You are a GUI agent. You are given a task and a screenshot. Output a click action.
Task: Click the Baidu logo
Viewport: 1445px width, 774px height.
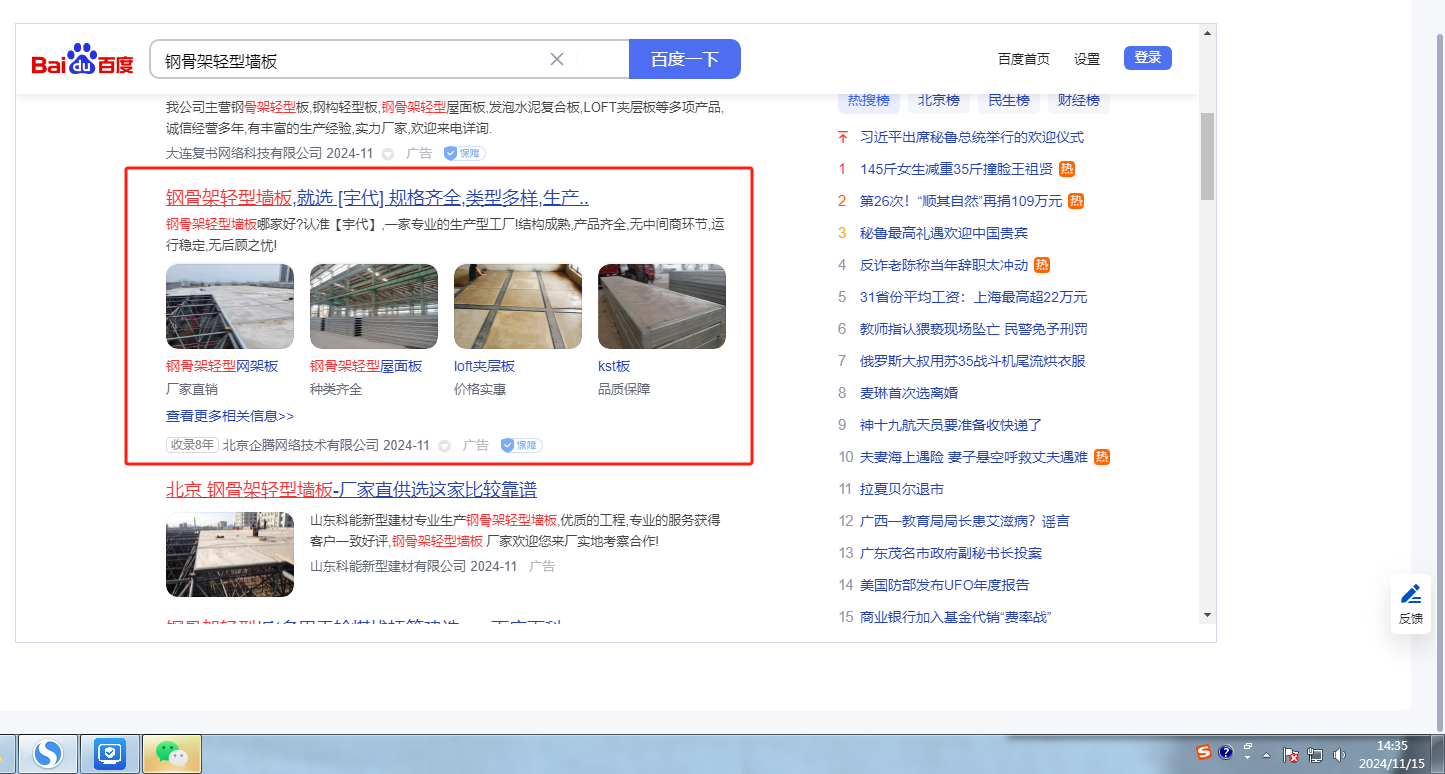click(x=82, y=60)
